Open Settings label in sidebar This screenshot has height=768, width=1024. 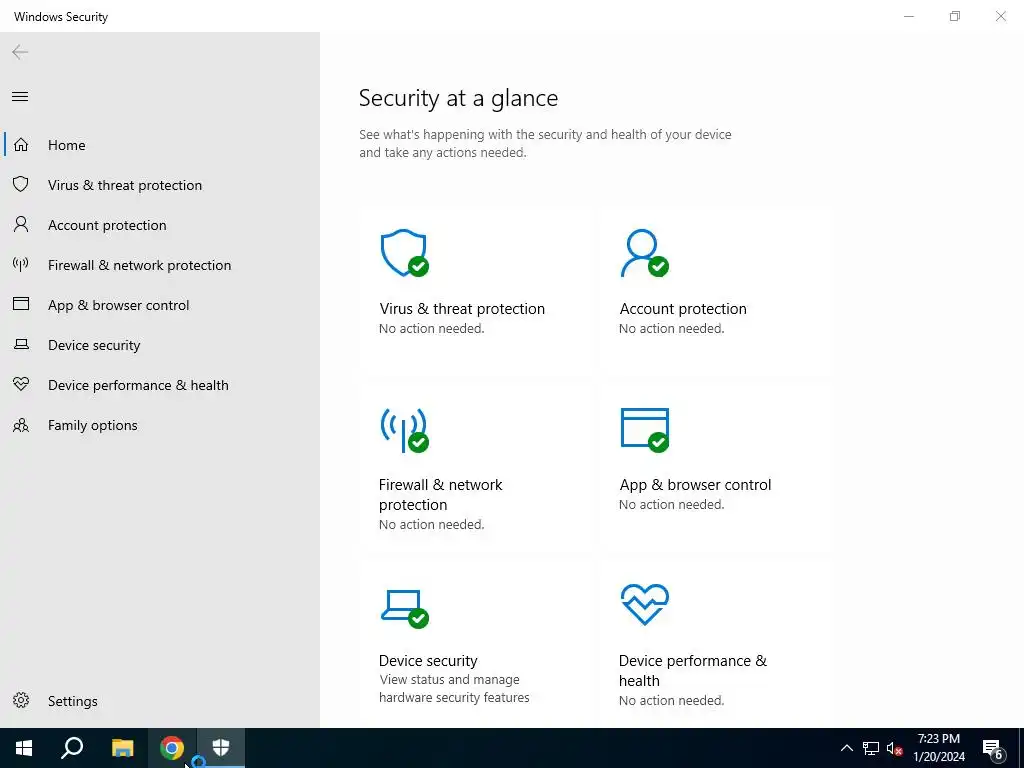click(72, 701)
